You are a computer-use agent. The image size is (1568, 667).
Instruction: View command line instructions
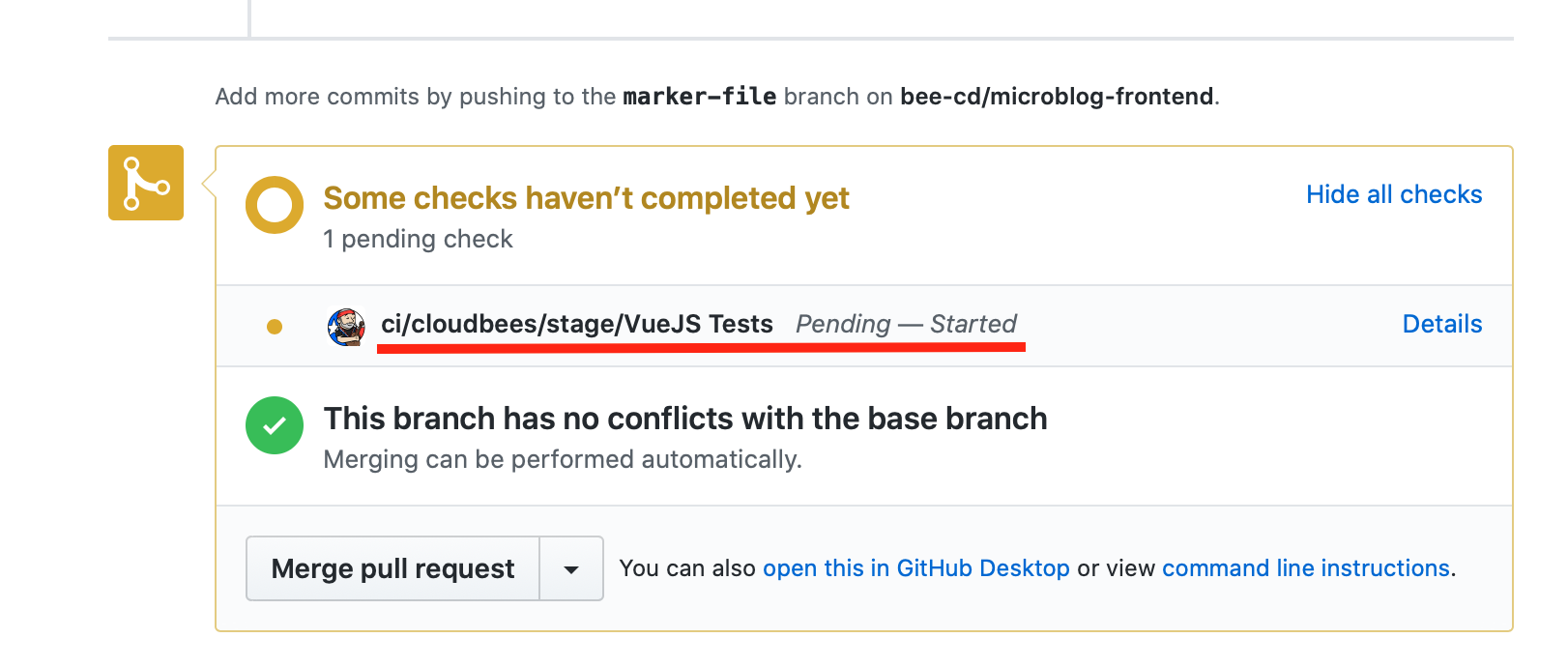click(x=1306, y=568)
